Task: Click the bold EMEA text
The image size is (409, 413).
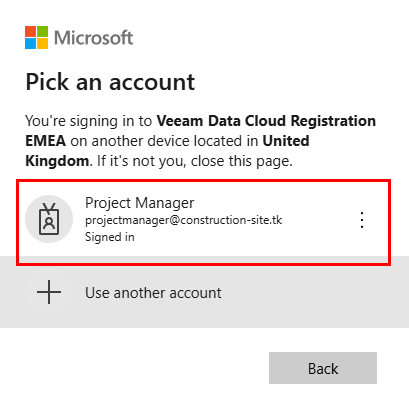Action: coord(46,141)
